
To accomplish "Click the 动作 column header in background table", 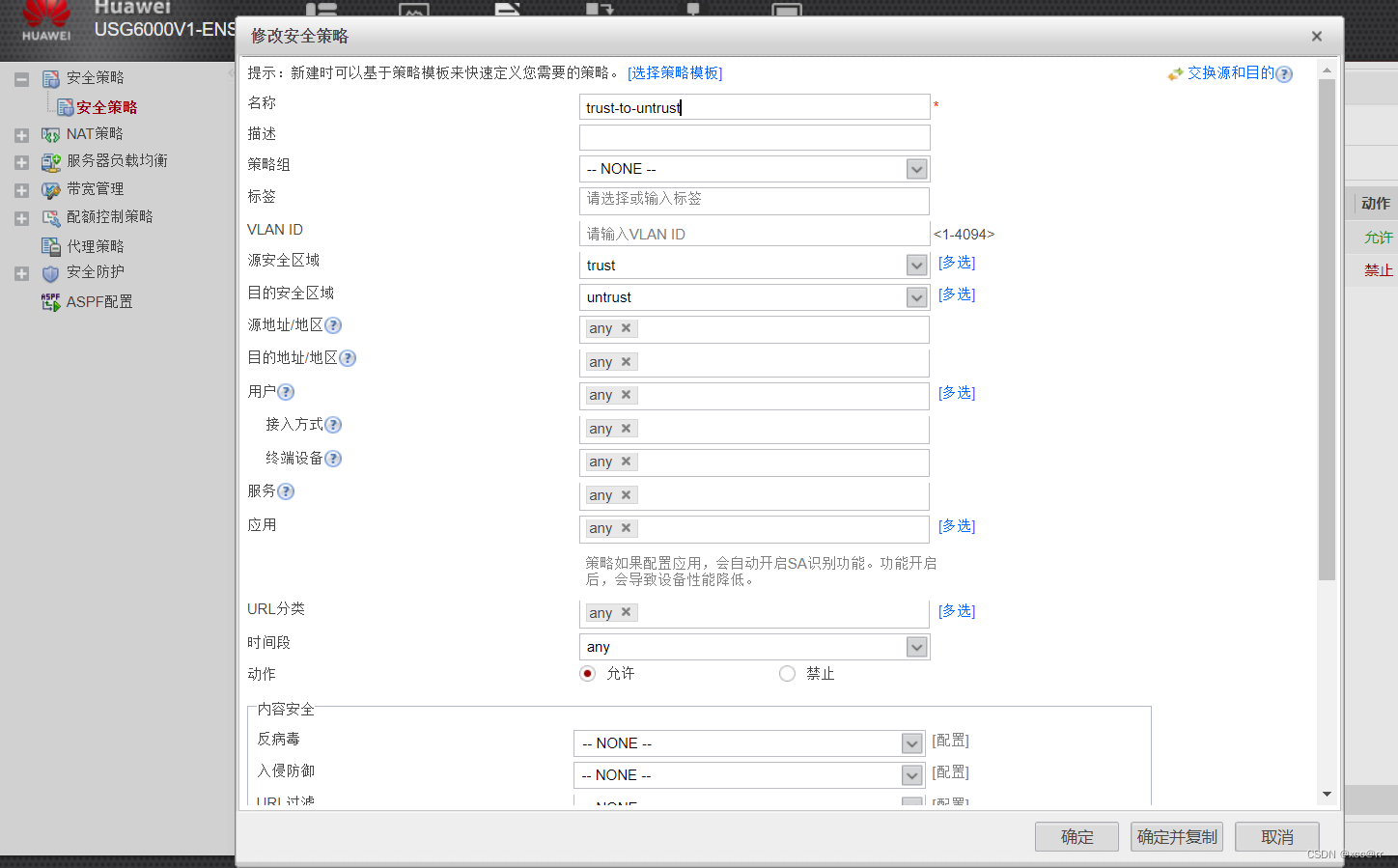I will (x=1375, y=204).
